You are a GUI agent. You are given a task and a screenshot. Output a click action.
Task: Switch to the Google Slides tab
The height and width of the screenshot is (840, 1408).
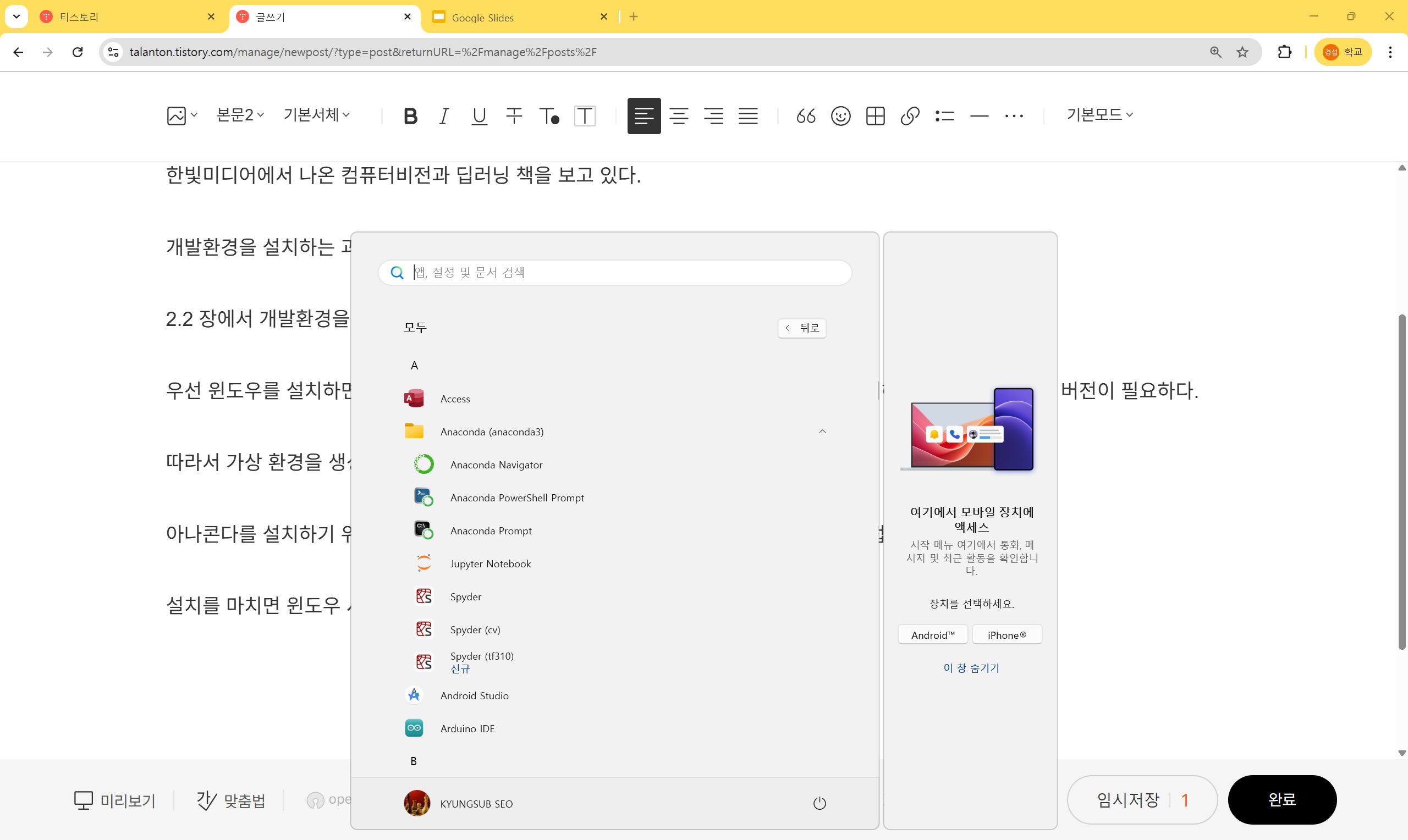482,17
